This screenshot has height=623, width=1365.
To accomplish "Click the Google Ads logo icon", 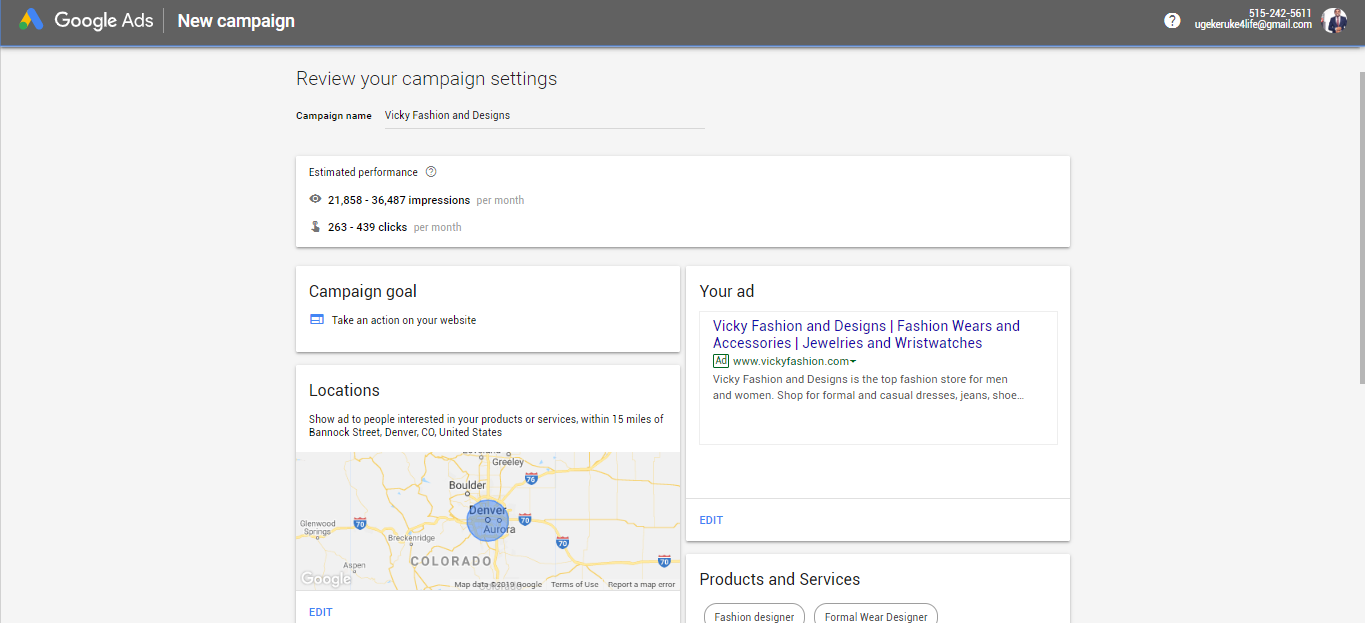I will [x=31, y=20].
